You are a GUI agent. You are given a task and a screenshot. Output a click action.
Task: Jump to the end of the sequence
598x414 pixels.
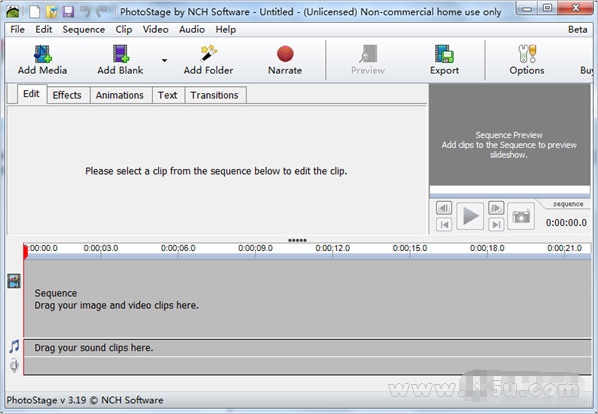click(496, 225)
